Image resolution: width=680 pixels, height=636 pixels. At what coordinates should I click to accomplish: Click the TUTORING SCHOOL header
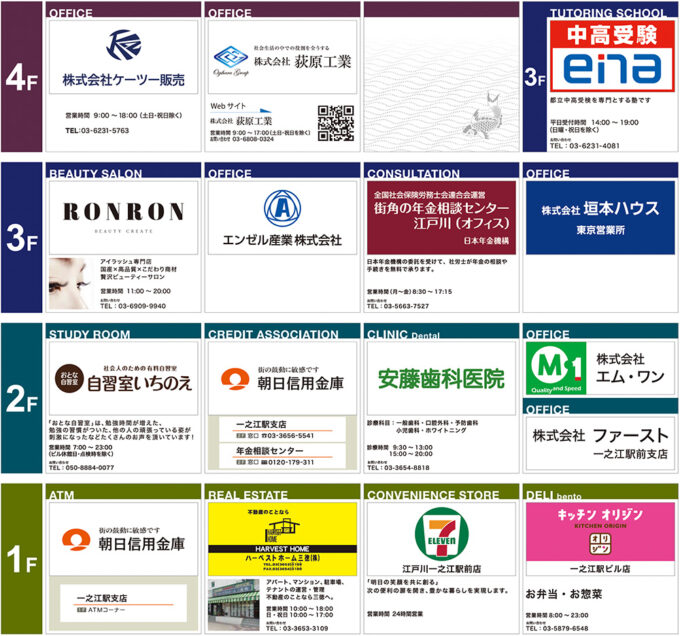coord(608,13)
